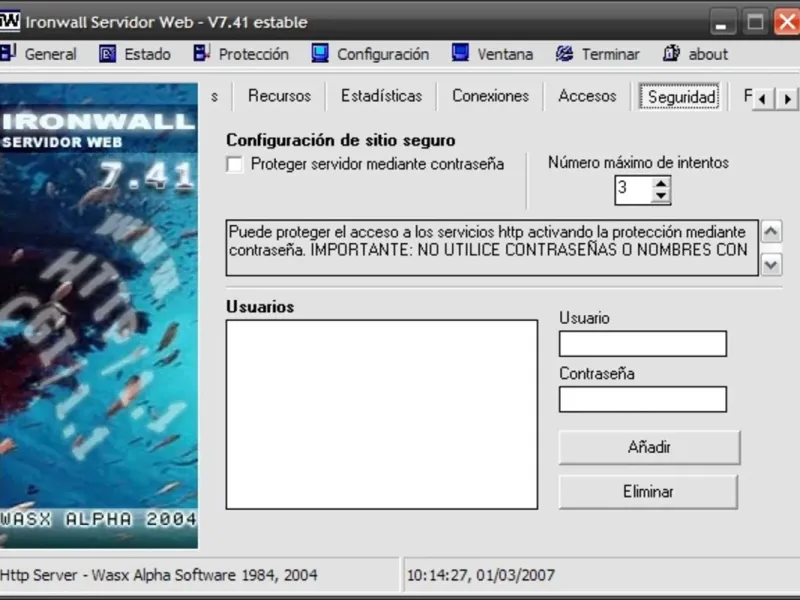The width and height of the screenshot is (800, 600).
Task: Click inside the Usuarios list box
Action: 382,414
